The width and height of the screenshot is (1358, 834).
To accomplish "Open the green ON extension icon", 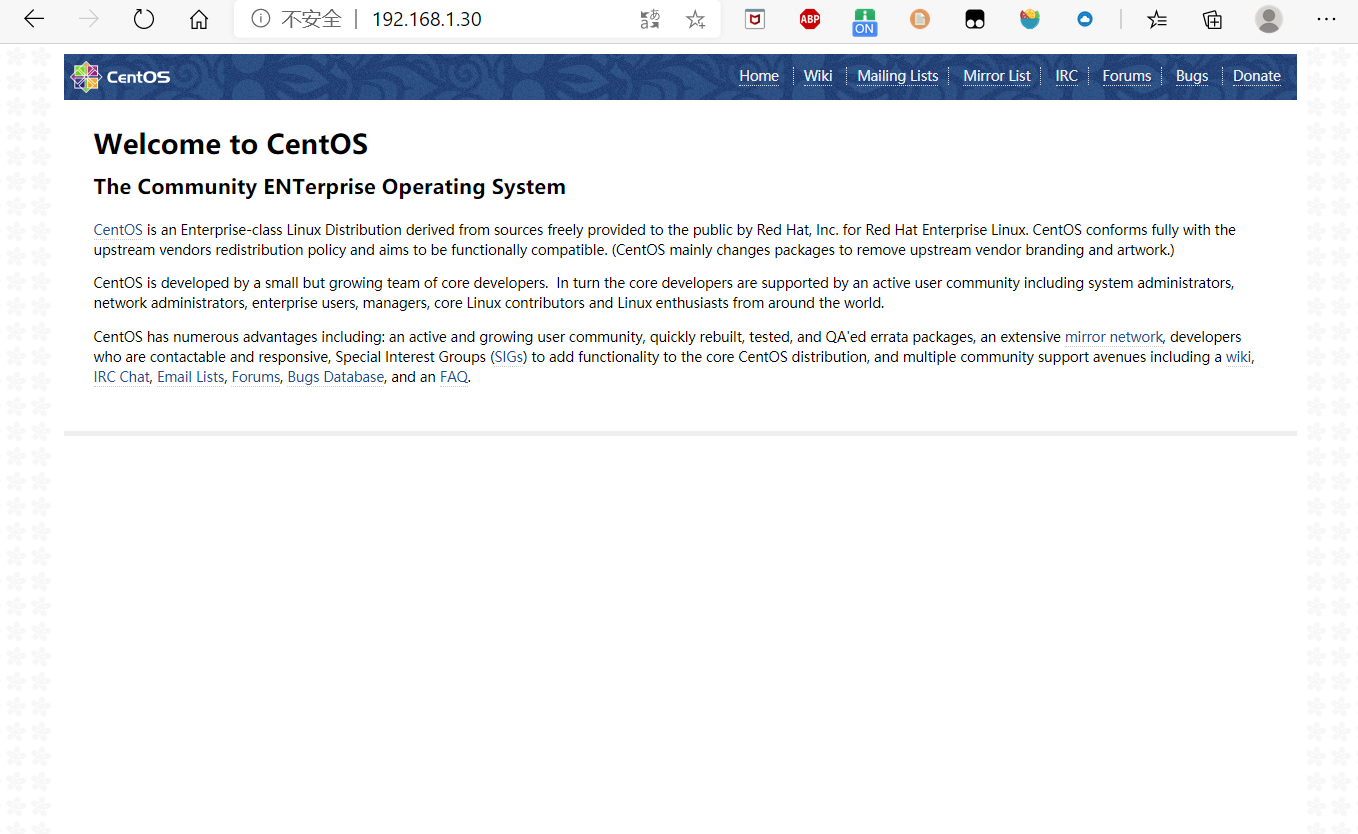I will point(865,21).
